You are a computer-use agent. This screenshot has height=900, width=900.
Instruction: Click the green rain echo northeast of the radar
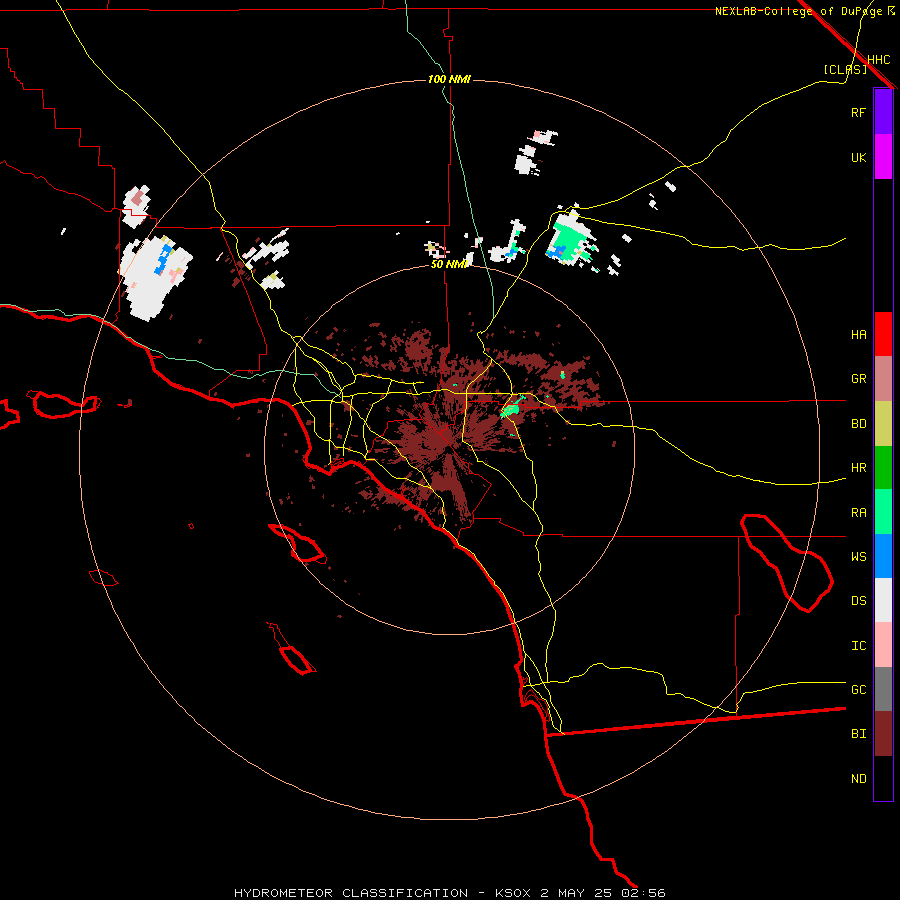[x=571, y=240]
